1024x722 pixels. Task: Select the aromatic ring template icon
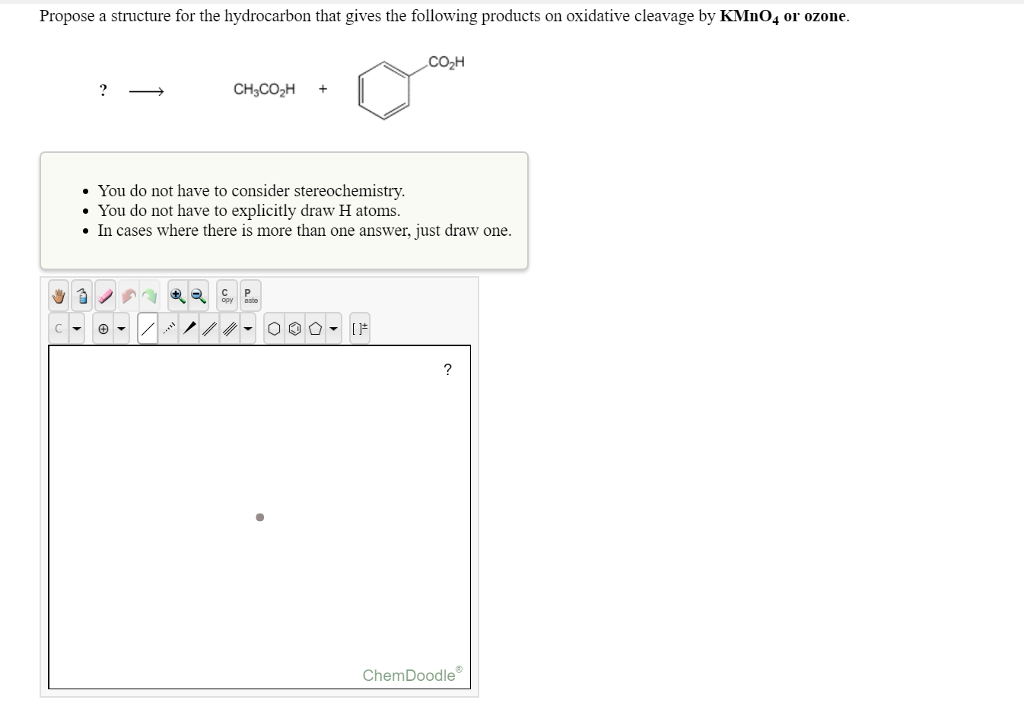point(295,327)
